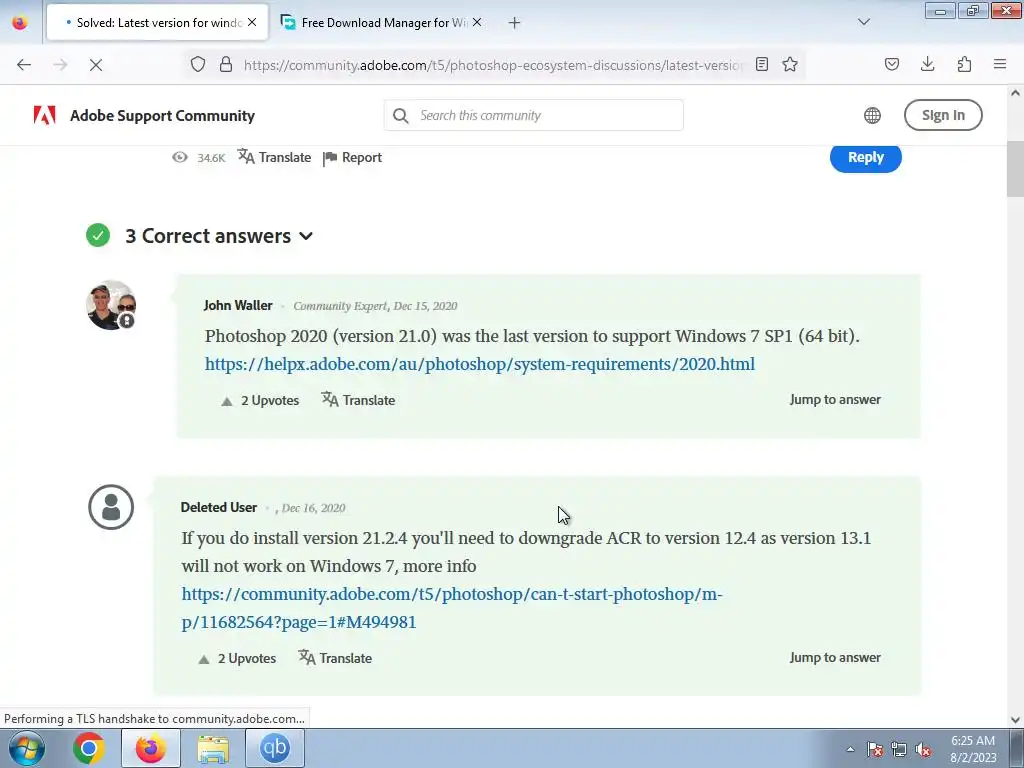
Task: Open the Firefox hamburger menu
Action: 1000,64
